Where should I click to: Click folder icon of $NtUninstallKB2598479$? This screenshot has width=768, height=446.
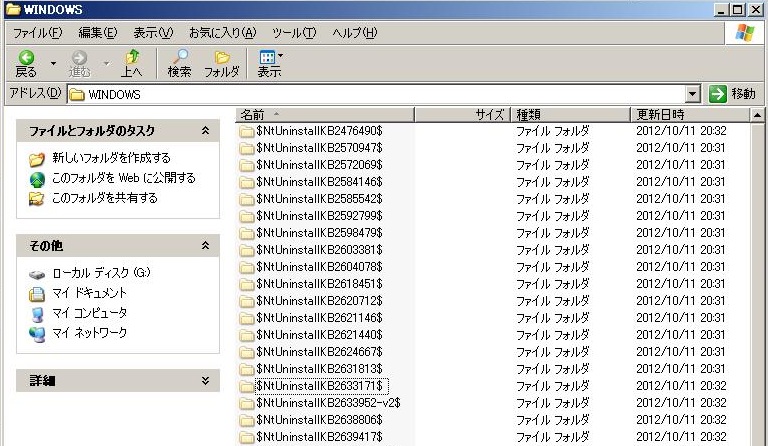click(246, 233)
